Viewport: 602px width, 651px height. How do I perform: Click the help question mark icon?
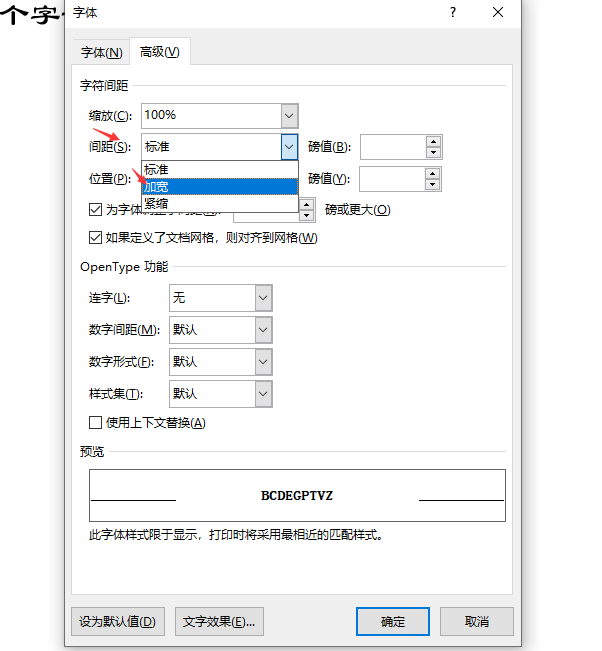[453, 12]
